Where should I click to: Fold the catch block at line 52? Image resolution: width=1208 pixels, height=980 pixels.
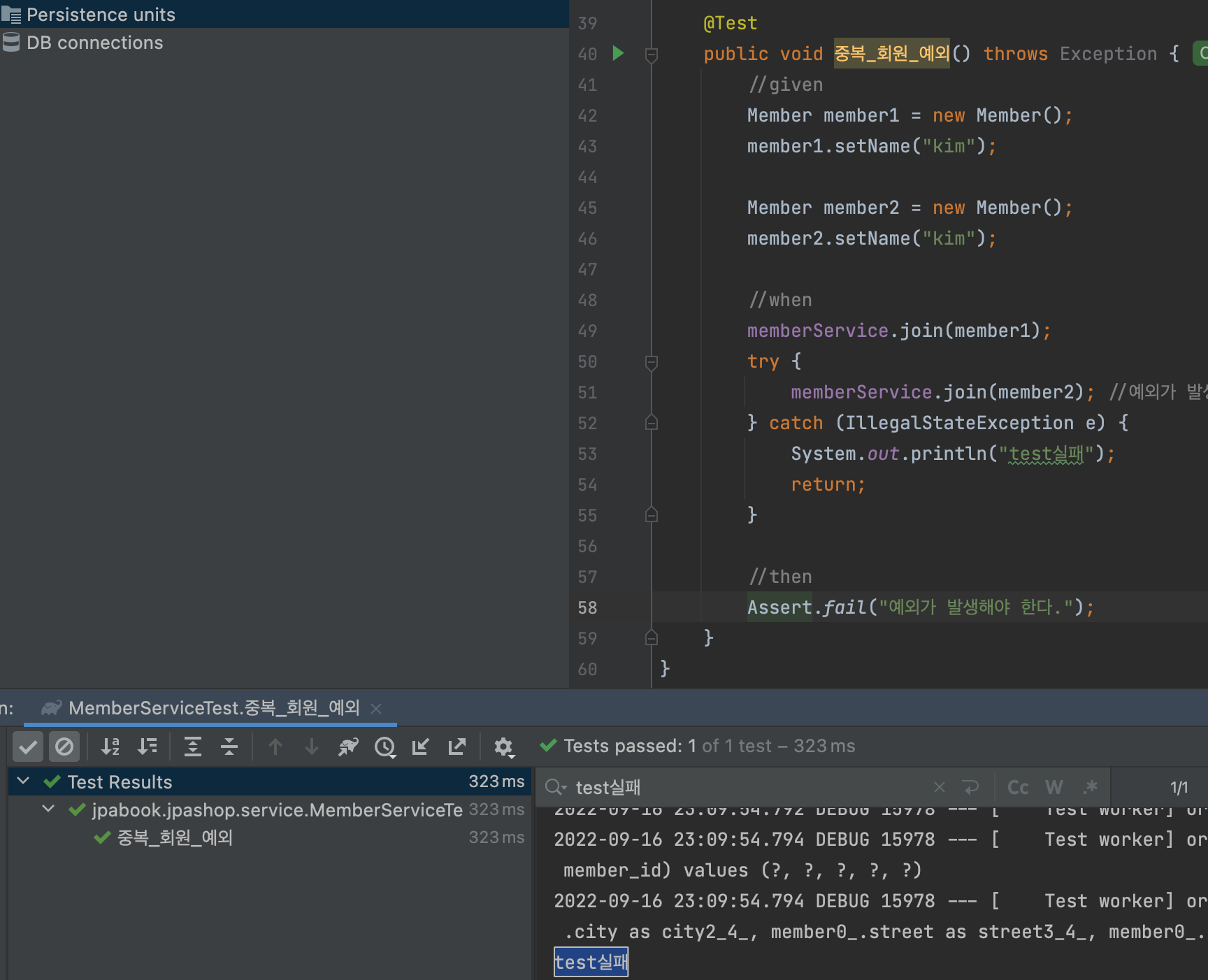(652, 422)
